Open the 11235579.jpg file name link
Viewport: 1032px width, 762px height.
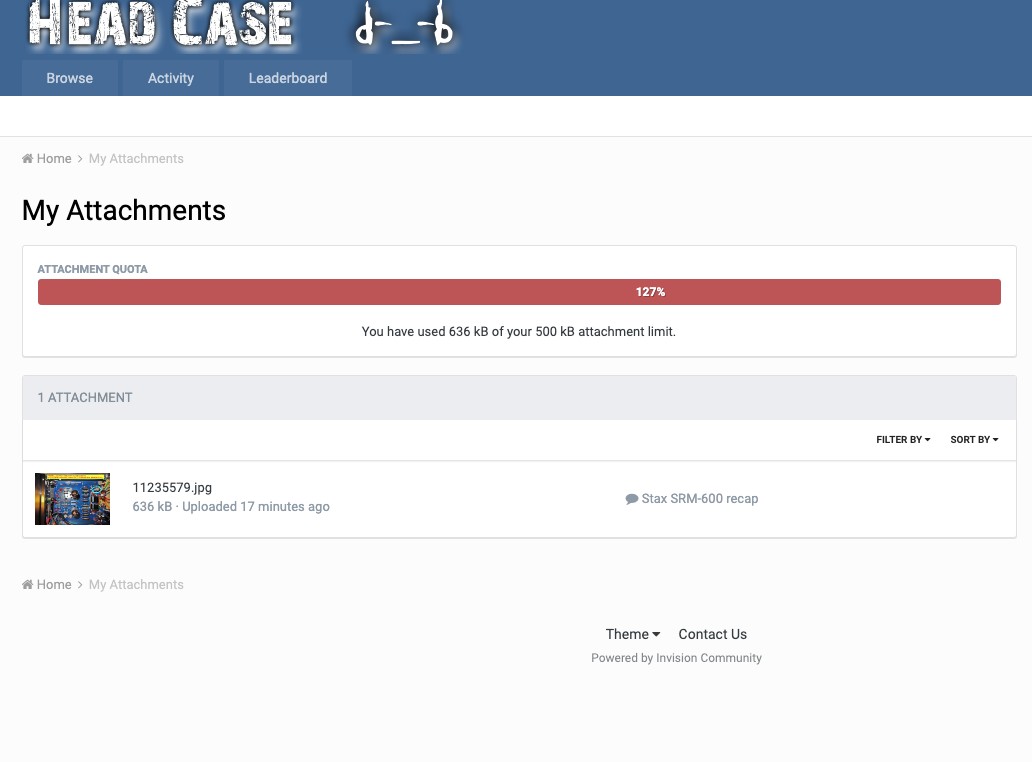click(172, 488)
